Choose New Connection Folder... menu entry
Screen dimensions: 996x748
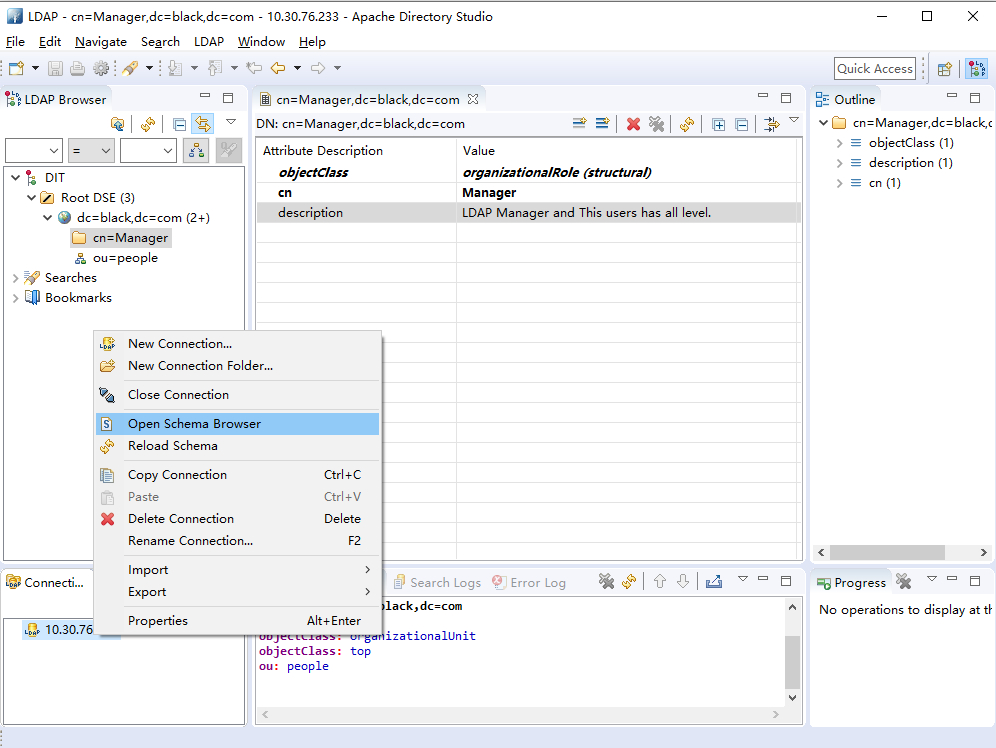point(238,366)
